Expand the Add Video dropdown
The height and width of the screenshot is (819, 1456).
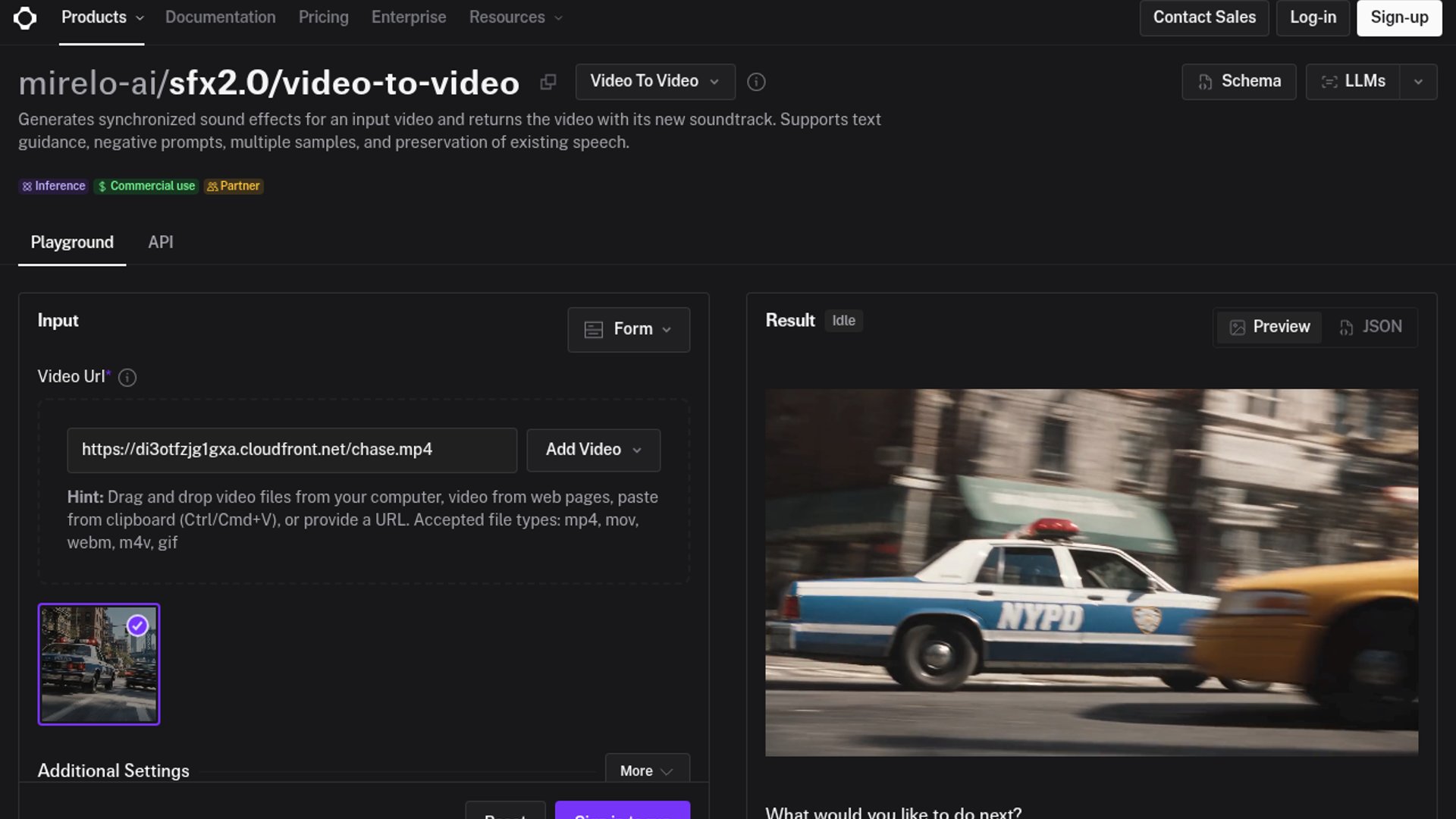pyautogui.click(x=594, y=450)
